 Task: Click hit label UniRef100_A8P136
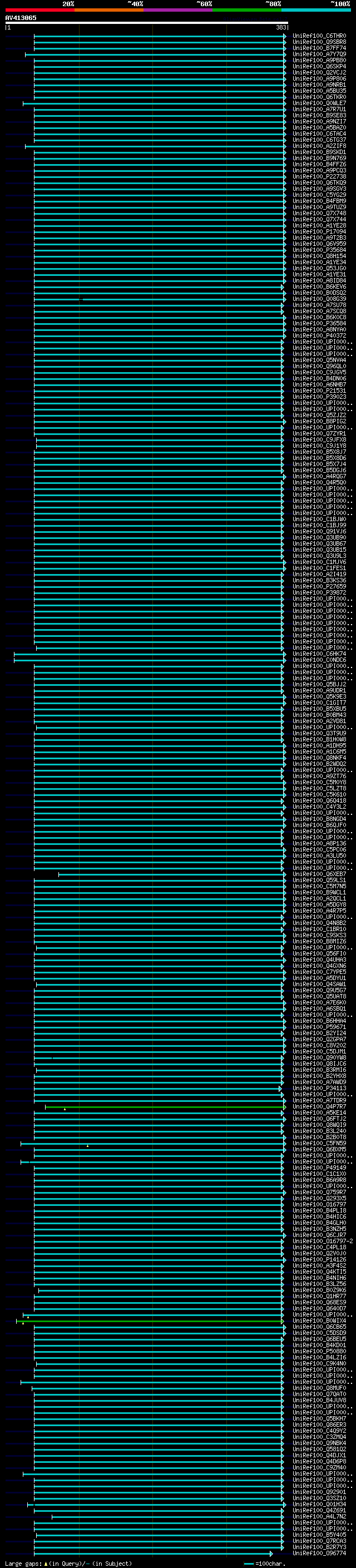coord(319,844)
